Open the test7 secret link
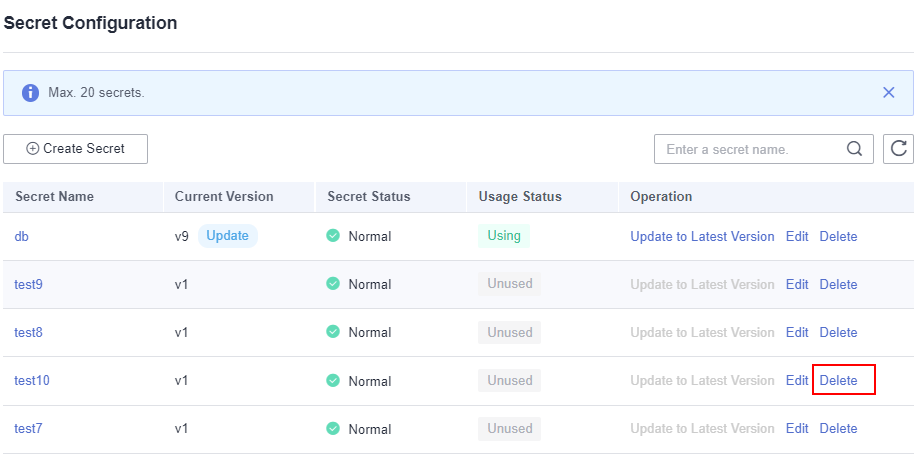The image size is (920, 454). click(28, 428)
